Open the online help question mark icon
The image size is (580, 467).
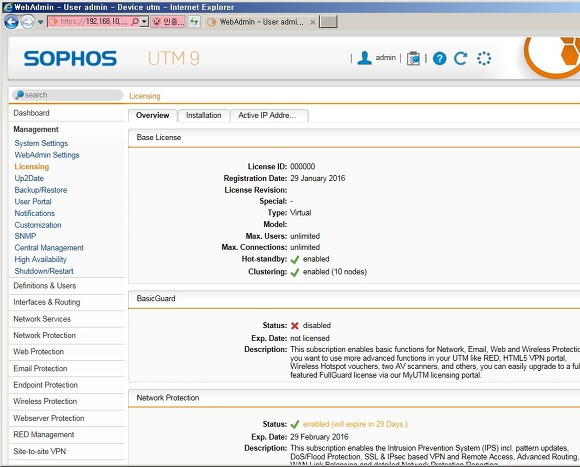[439, 58]
